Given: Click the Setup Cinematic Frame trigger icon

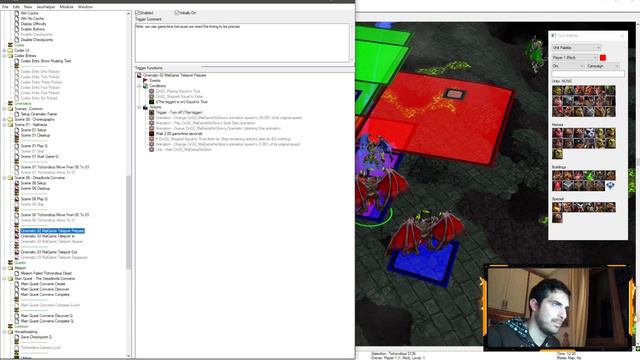Looking at the screenshot, I should coord(17,114).
